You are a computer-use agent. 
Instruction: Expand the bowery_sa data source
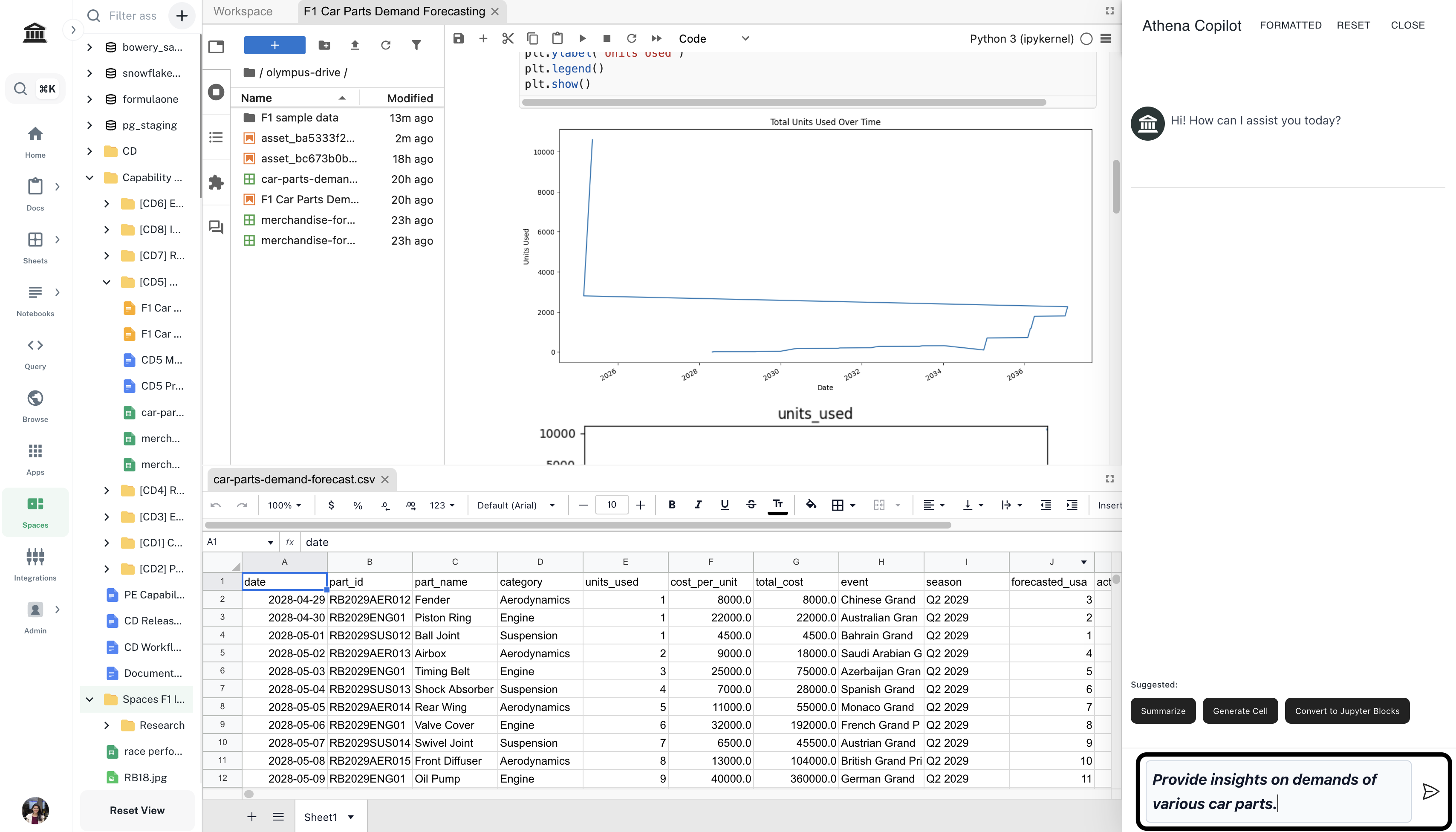(x=89, y=47)
